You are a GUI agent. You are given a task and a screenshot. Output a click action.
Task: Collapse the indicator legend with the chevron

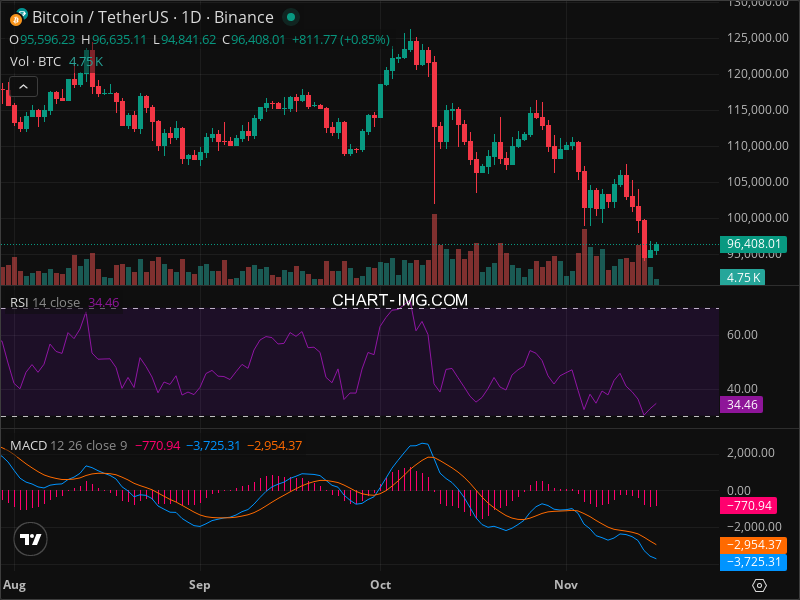[23, 86]
